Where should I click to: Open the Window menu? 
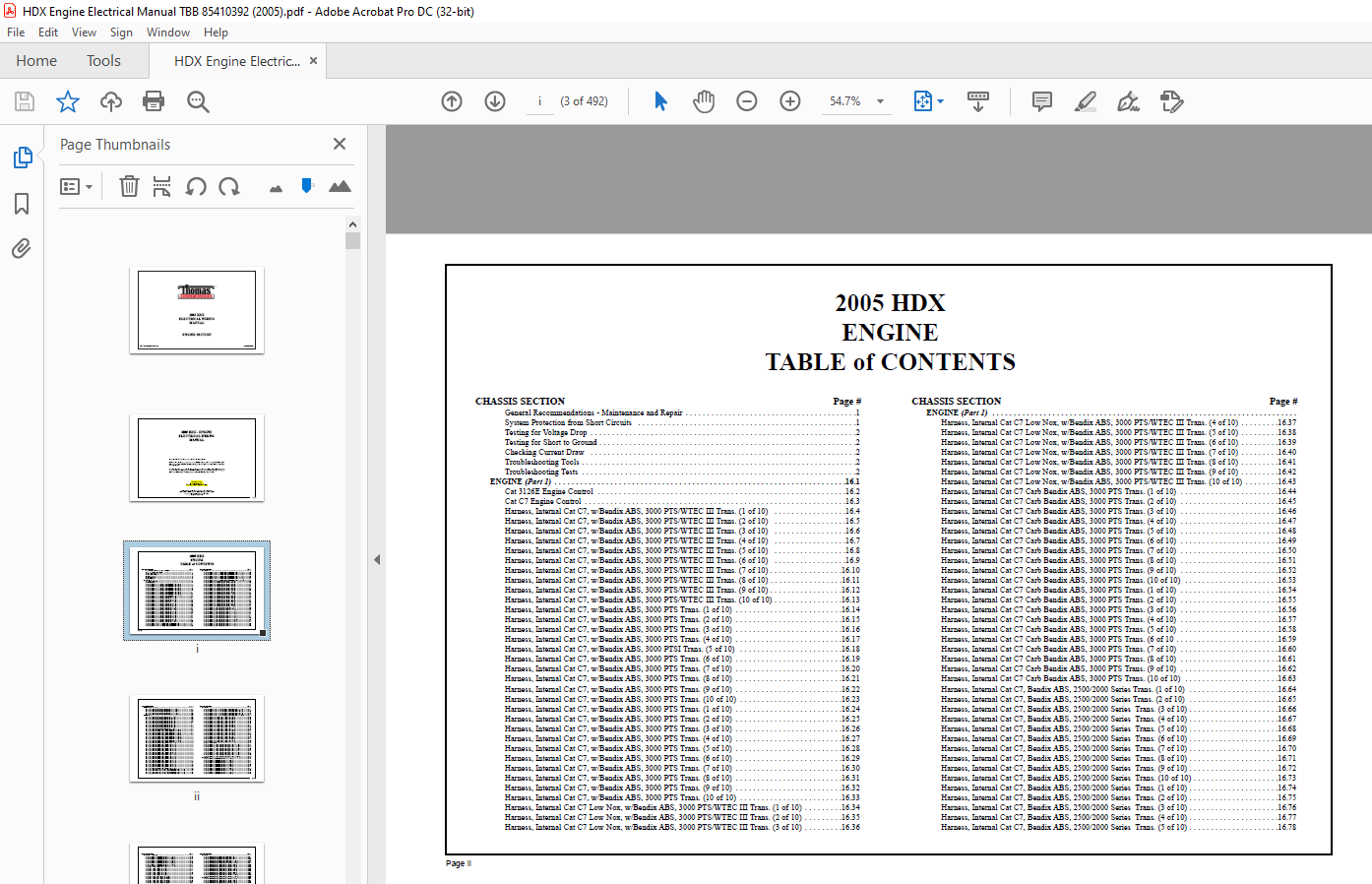[168, 32]
